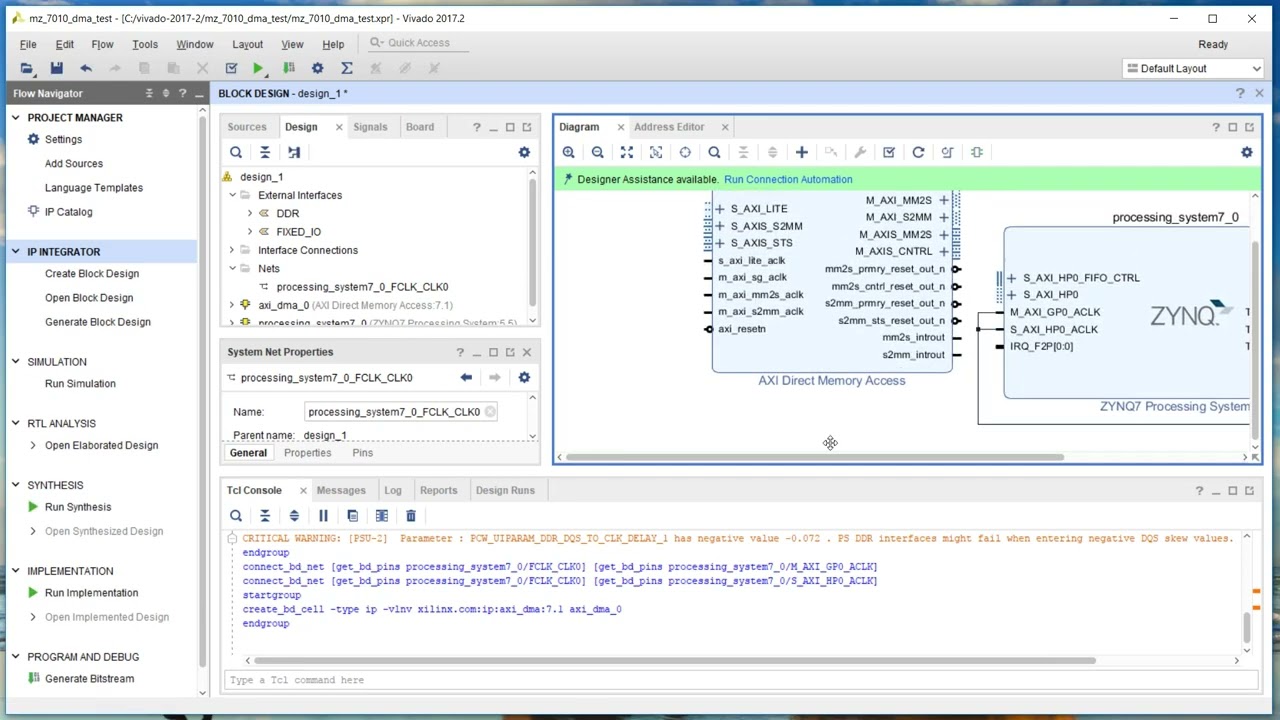Zoom out on the block diagram
This screenshot has width=1280, height=720.
[x=597, y=152]
